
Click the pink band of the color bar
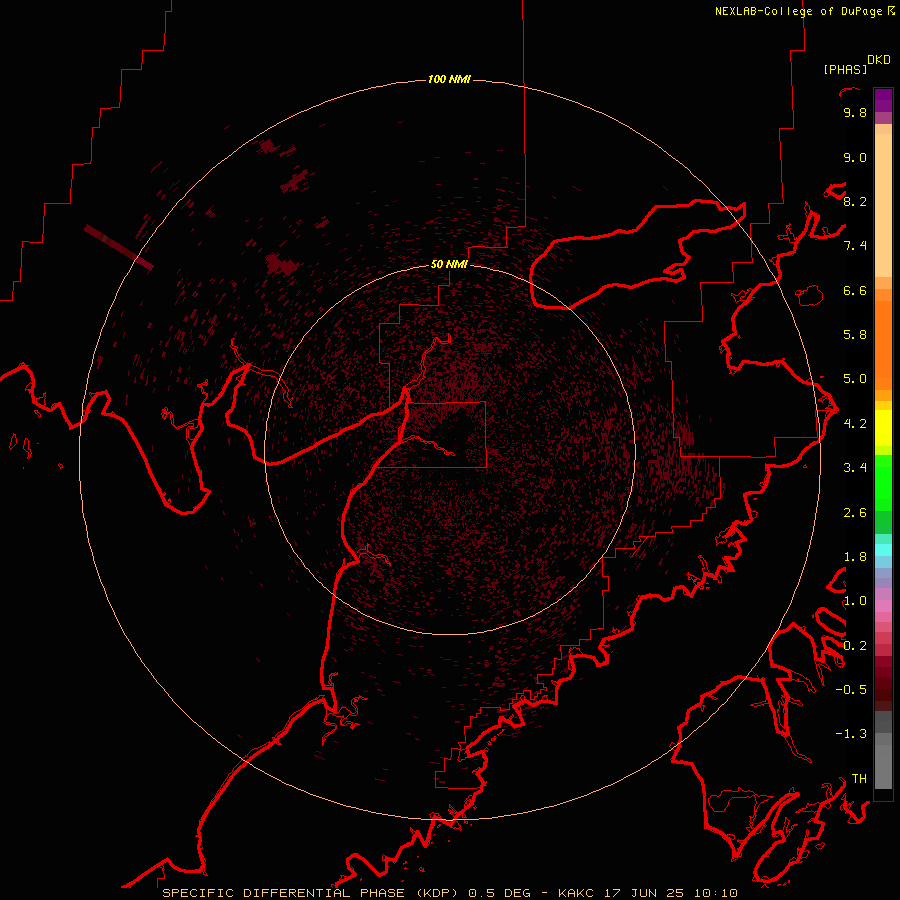click(883, 606)
